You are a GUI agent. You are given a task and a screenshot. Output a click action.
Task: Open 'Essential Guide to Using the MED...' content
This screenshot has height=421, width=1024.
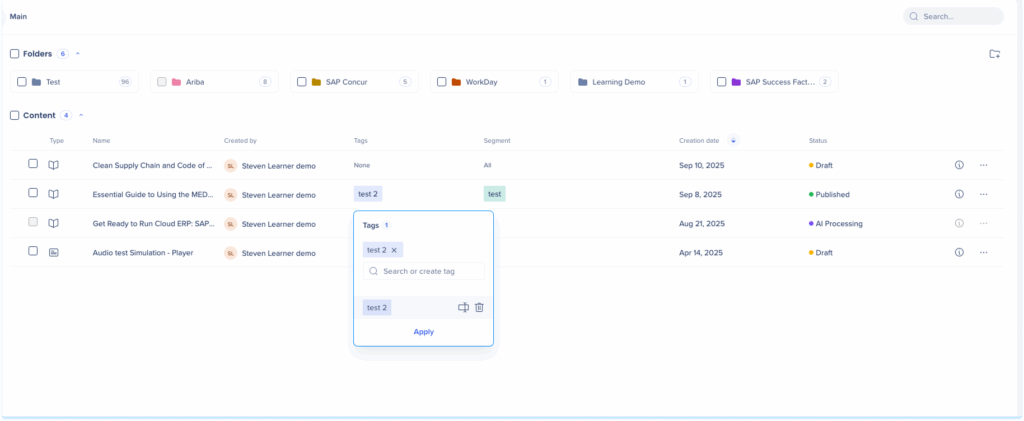pyautogui.click(x=152, y=195)
